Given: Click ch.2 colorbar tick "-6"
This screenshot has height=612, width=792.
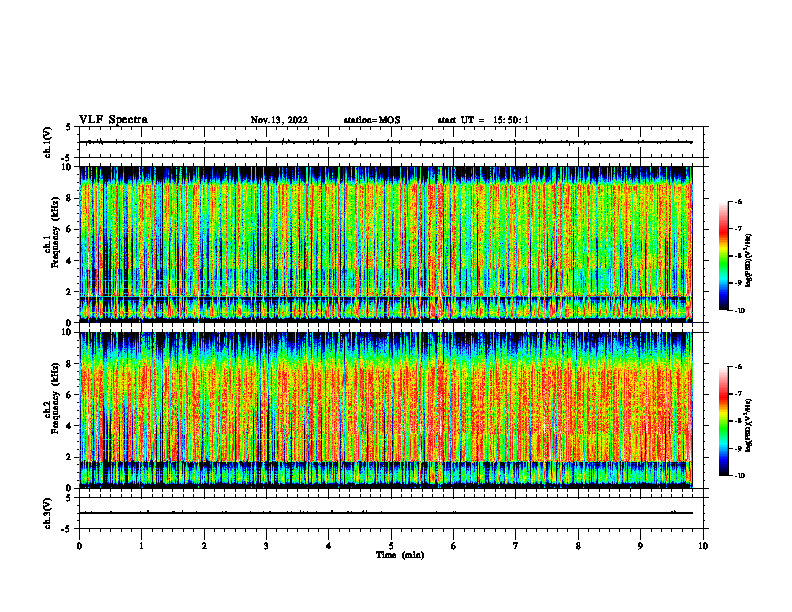Looking at the screenshot, I should point(738,367).
